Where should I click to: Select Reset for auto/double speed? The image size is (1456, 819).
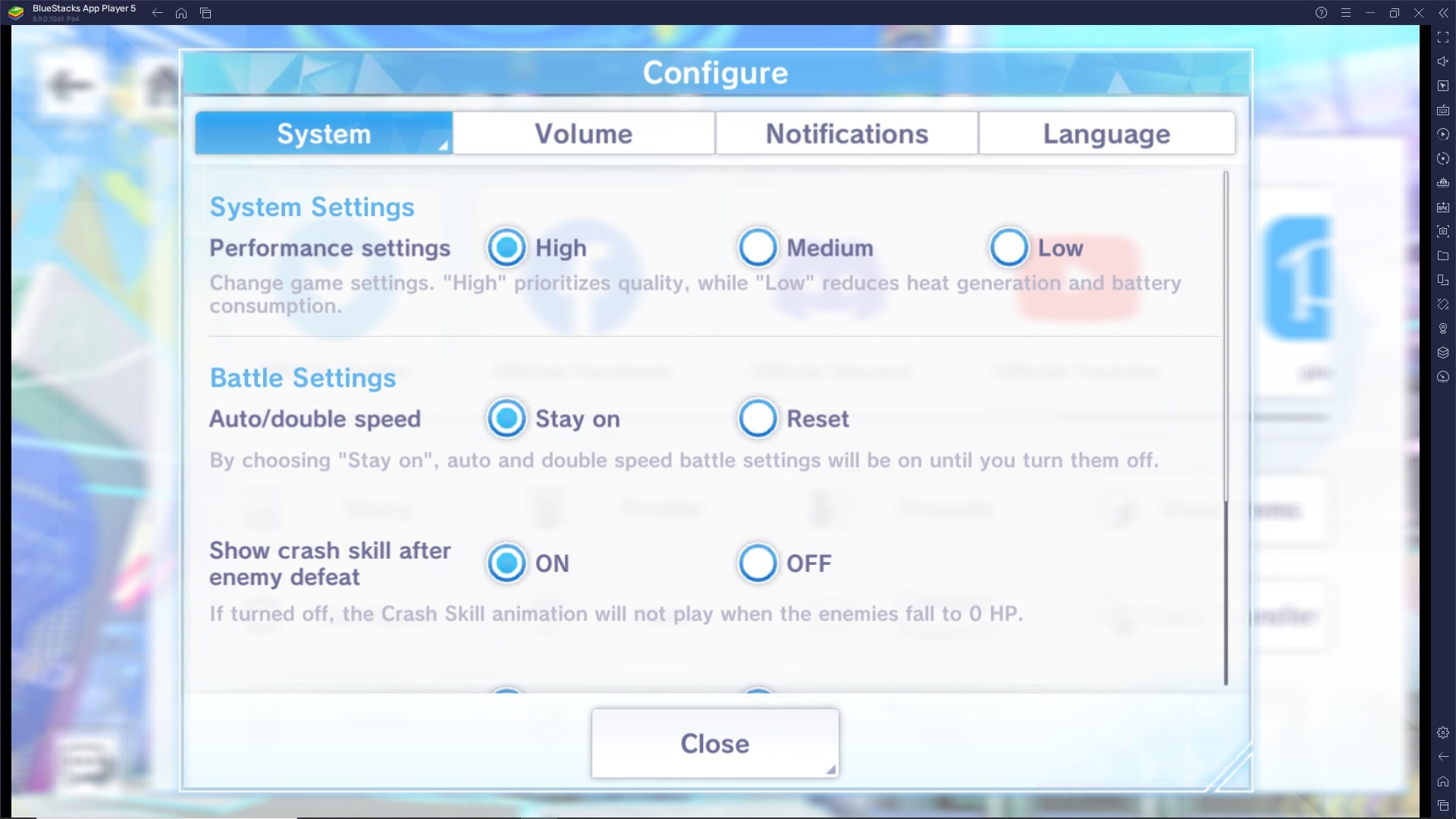coord(757,418)
